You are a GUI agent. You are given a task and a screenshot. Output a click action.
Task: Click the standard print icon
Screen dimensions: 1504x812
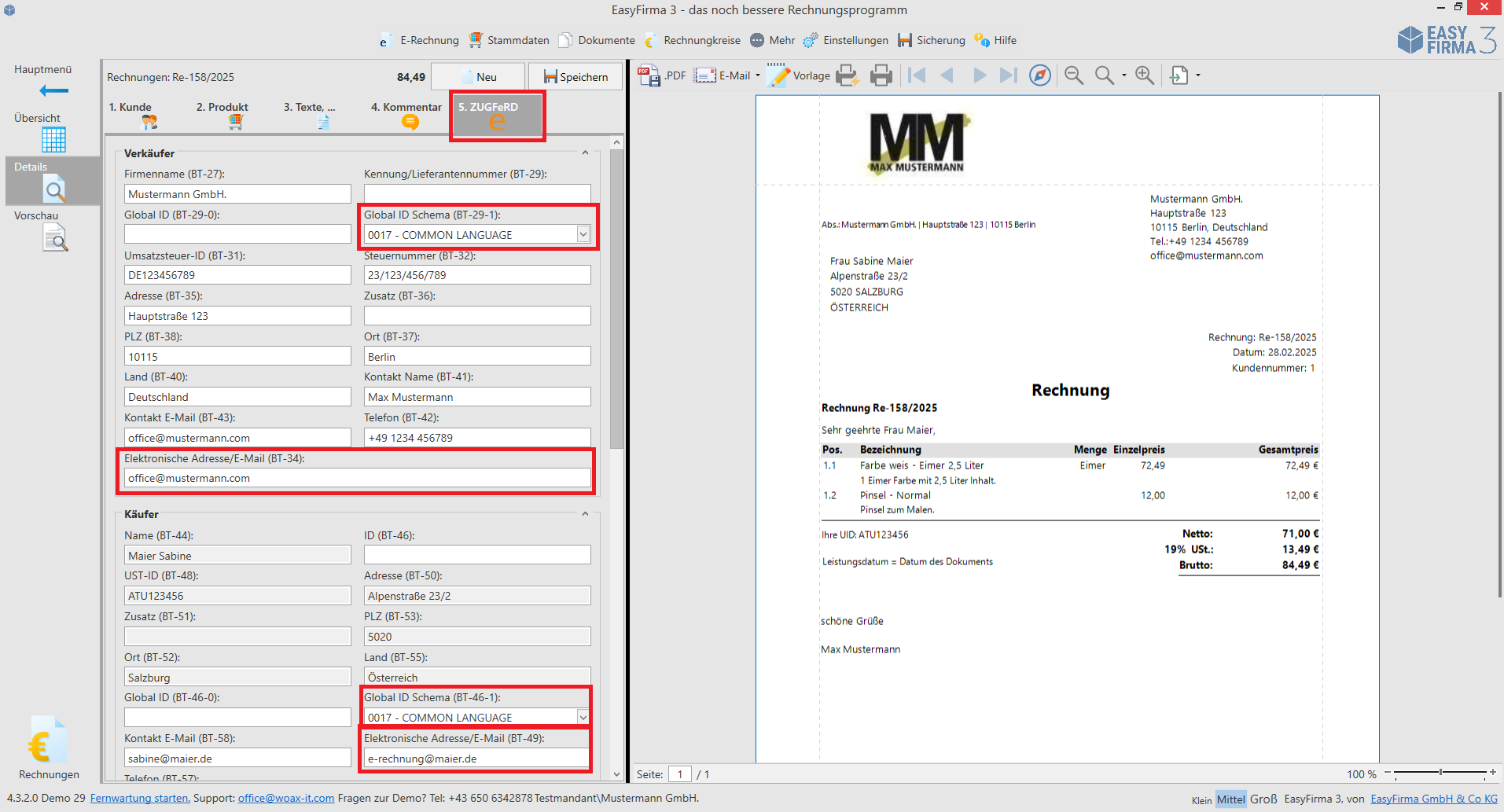pyautogui.click(x=881, y=75)
